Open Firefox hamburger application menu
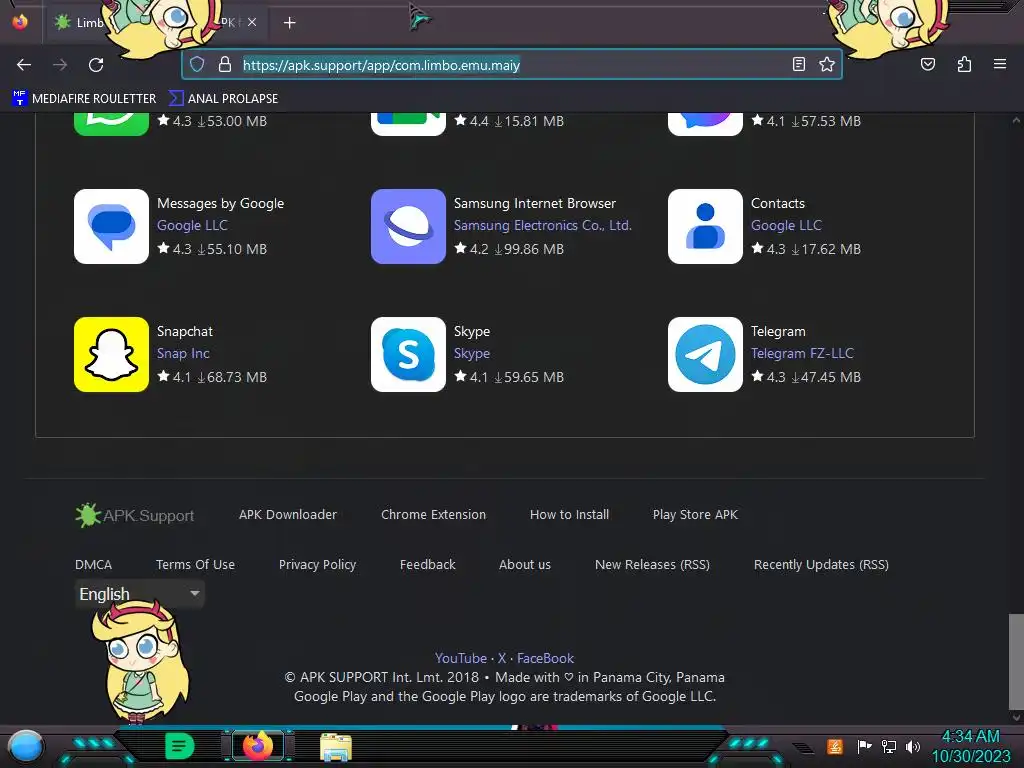This screenshot has height=768, width=1024. [1000, 64]
